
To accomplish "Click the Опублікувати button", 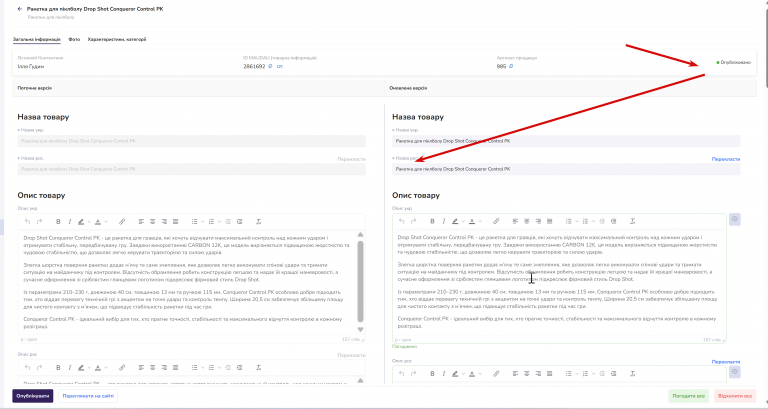I will click(x=33, y=396).
